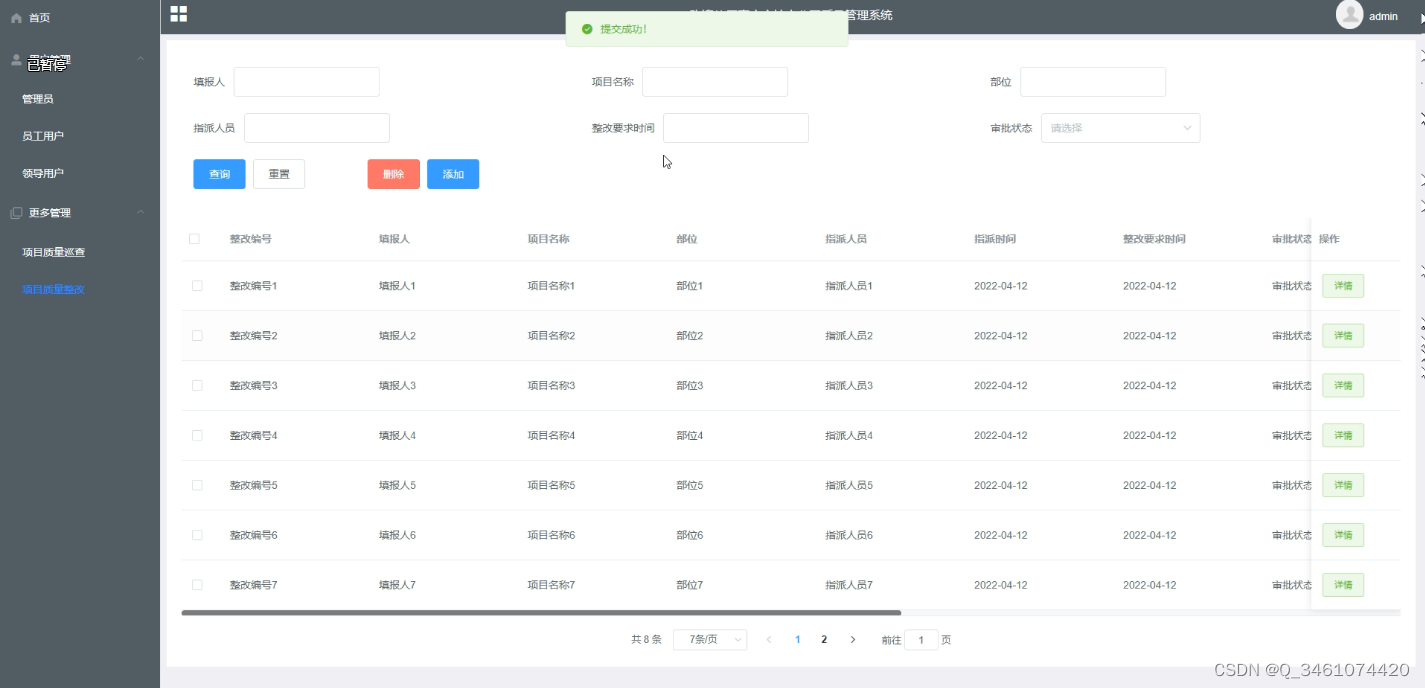
Task: Open 详情 for 整改编号5
Action: pyautogui.click(x=1343, y=486)
